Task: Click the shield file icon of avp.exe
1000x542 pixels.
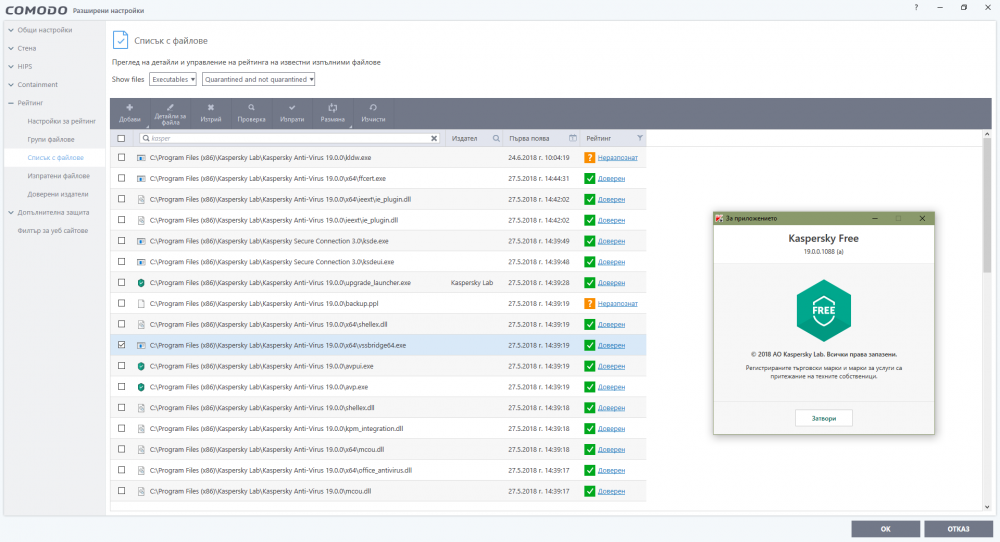Action: pos(141,387)
